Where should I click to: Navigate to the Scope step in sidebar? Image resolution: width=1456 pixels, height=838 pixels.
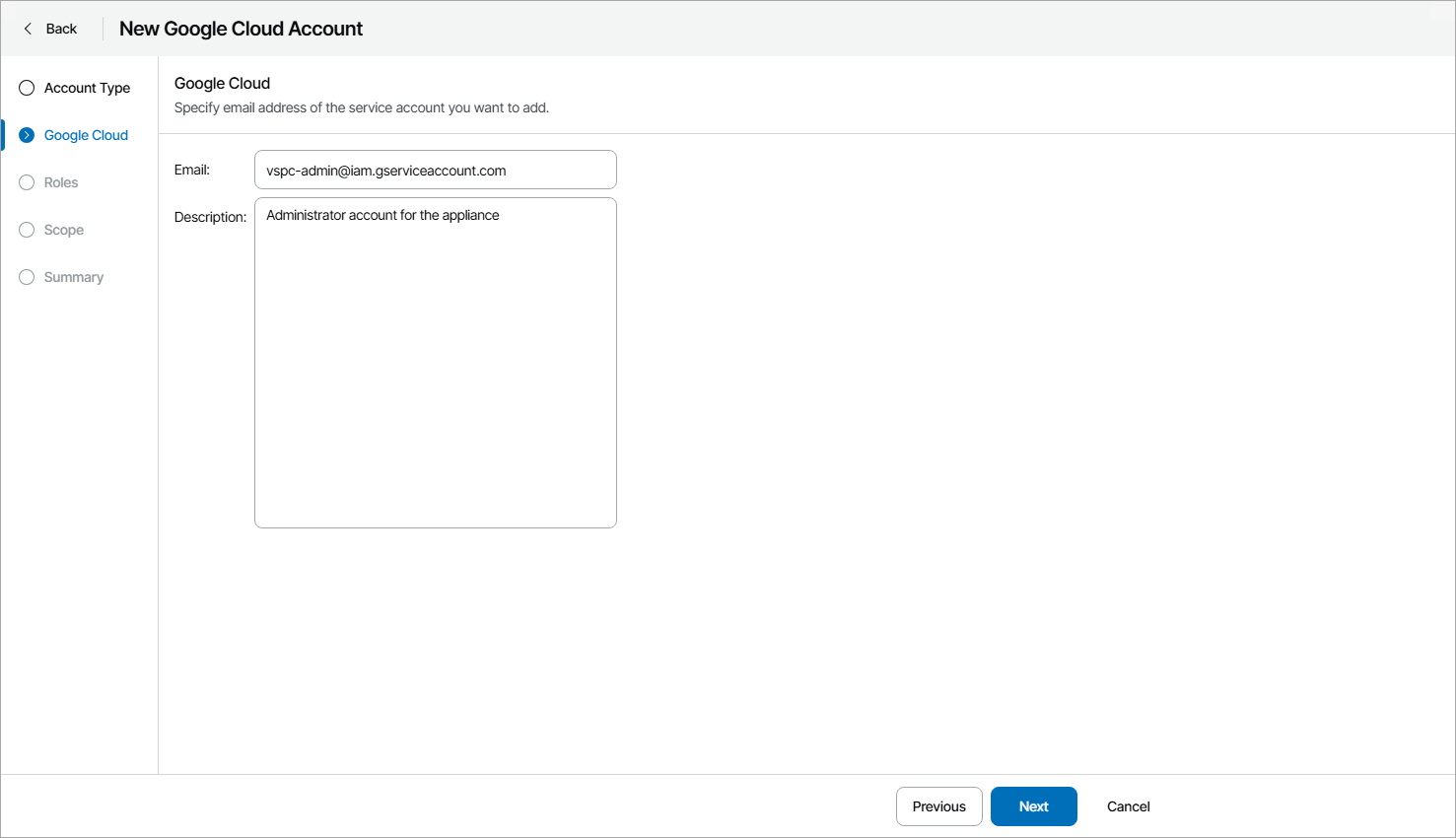pyautogui.click(x=63, y=230)
